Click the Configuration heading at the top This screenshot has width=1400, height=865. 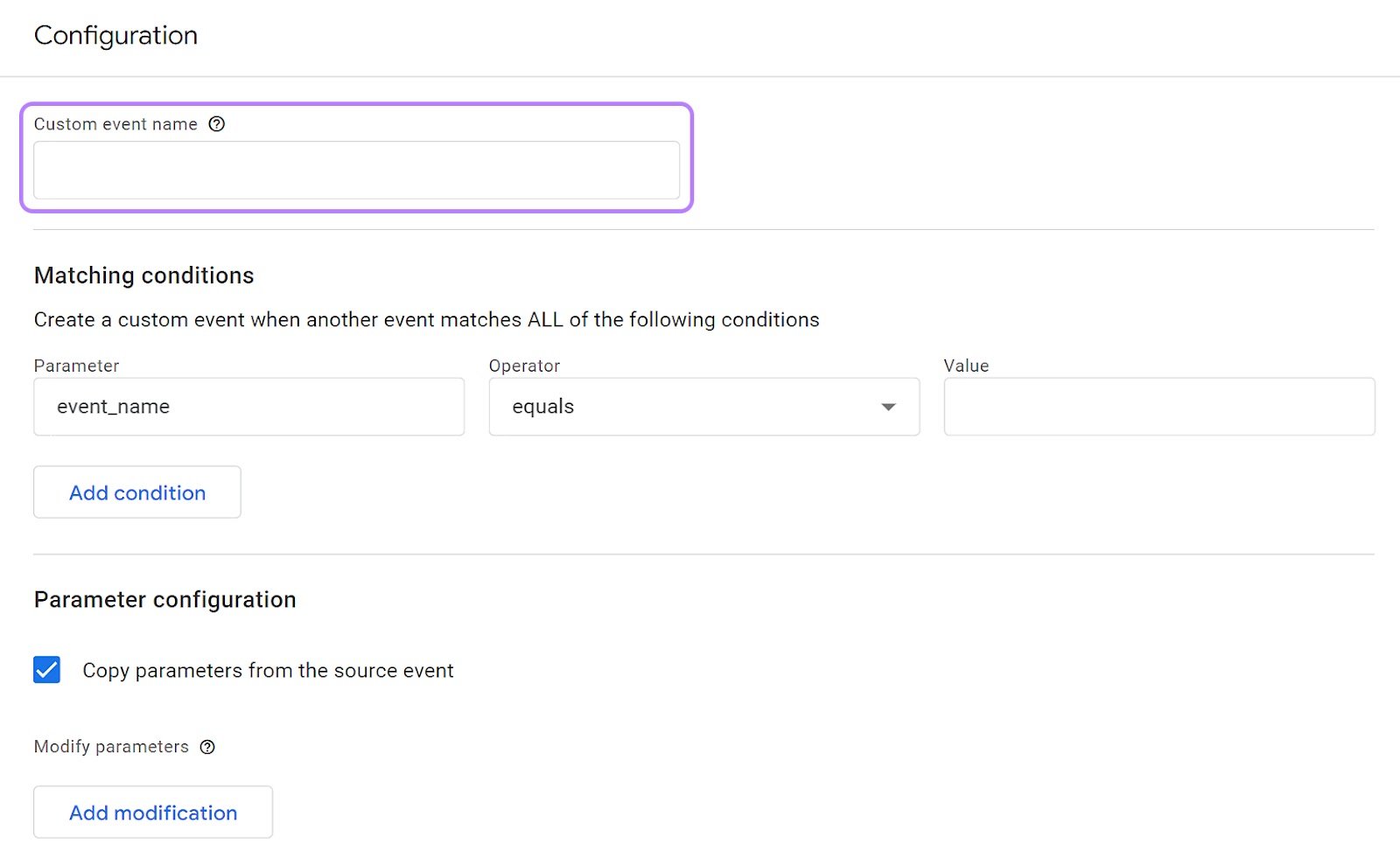(x=115, y=36)
